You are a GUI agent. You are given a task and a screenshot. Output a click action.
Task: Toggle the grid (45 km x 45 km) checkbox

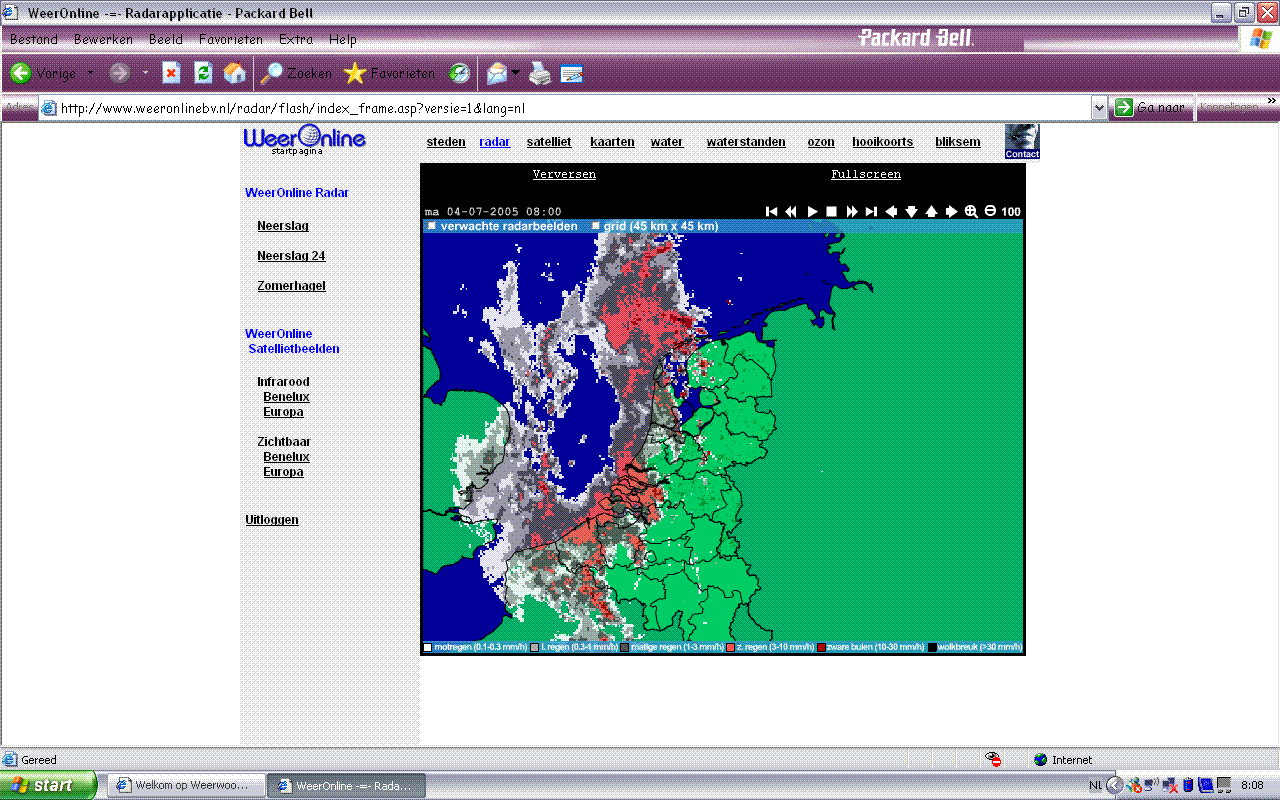596,226
